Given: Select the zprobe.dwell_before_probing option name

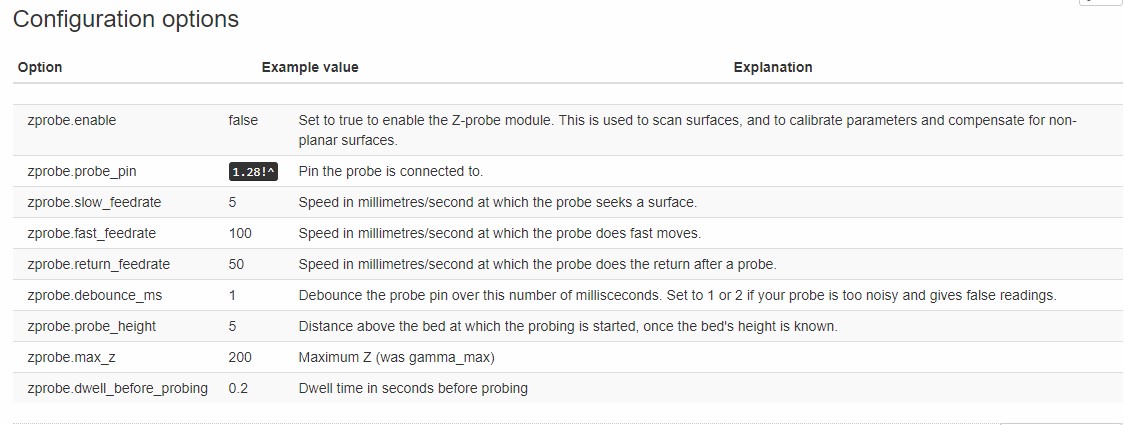Looking at the screenshot, I should click(118, 388).
